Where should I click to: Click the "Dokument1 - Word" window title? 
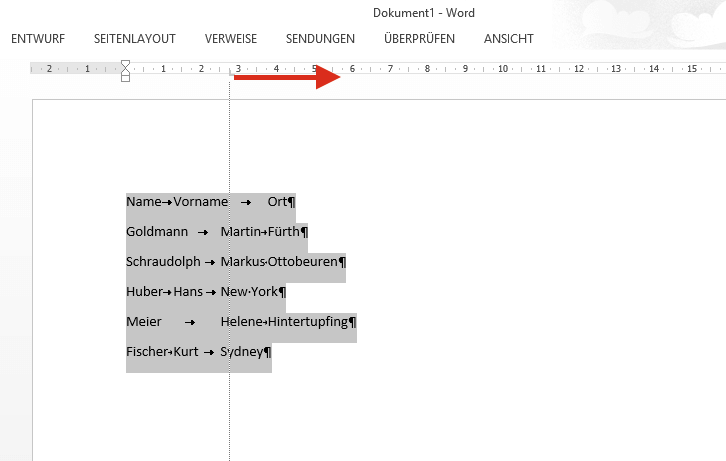point(424,13)
